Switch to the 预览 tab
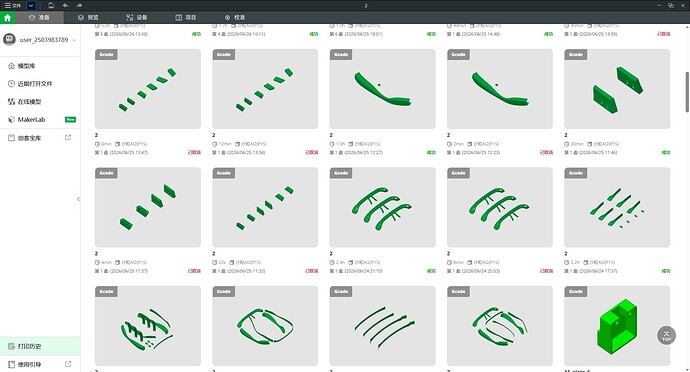Image resolution: width=690 pixels, height=372 pixels. 88,18
